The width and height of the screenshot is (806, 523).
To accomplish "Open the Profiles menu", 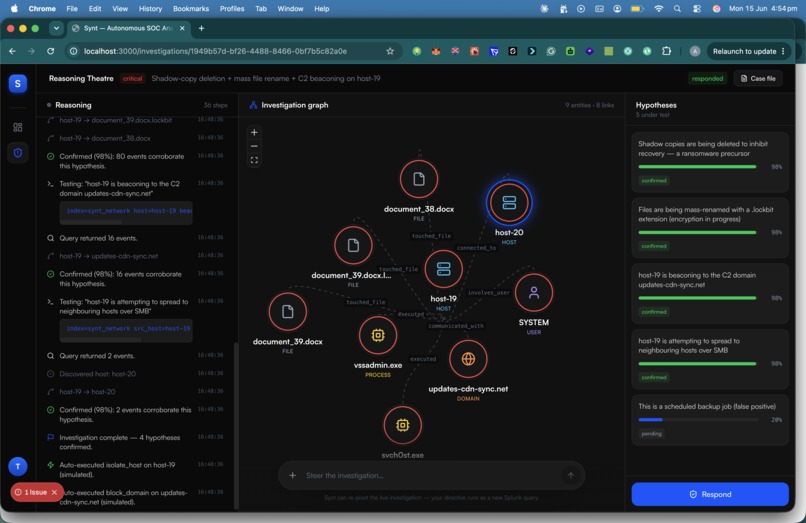I will pos(232,9).
